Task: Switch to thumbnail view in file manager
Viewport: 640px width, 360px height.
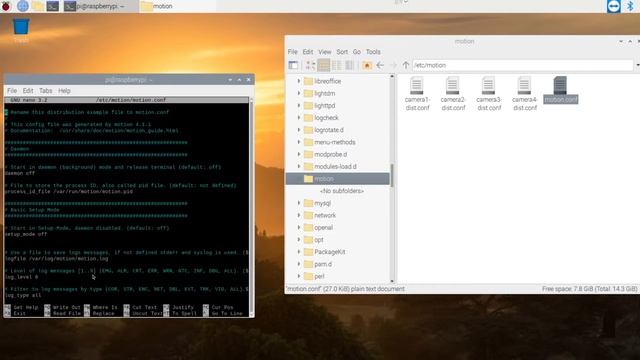Action: pyautogui.click(x=324, y=65)
